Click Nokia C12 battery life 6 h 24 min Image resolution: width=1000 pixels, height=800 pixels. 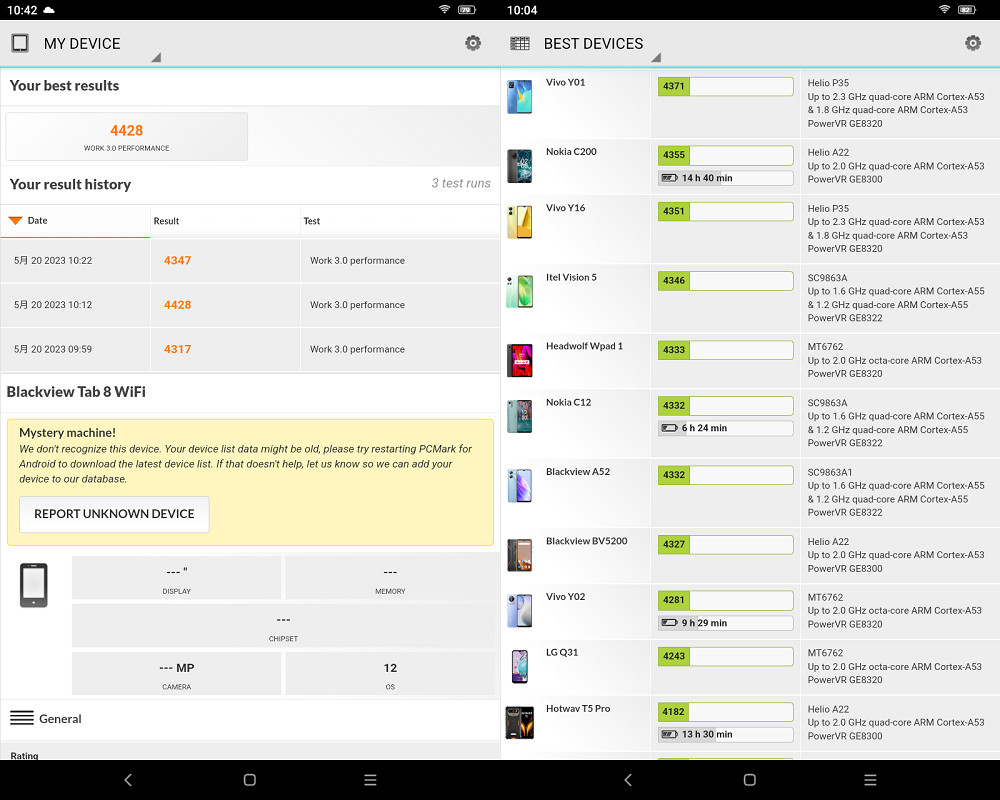[726, 428]
